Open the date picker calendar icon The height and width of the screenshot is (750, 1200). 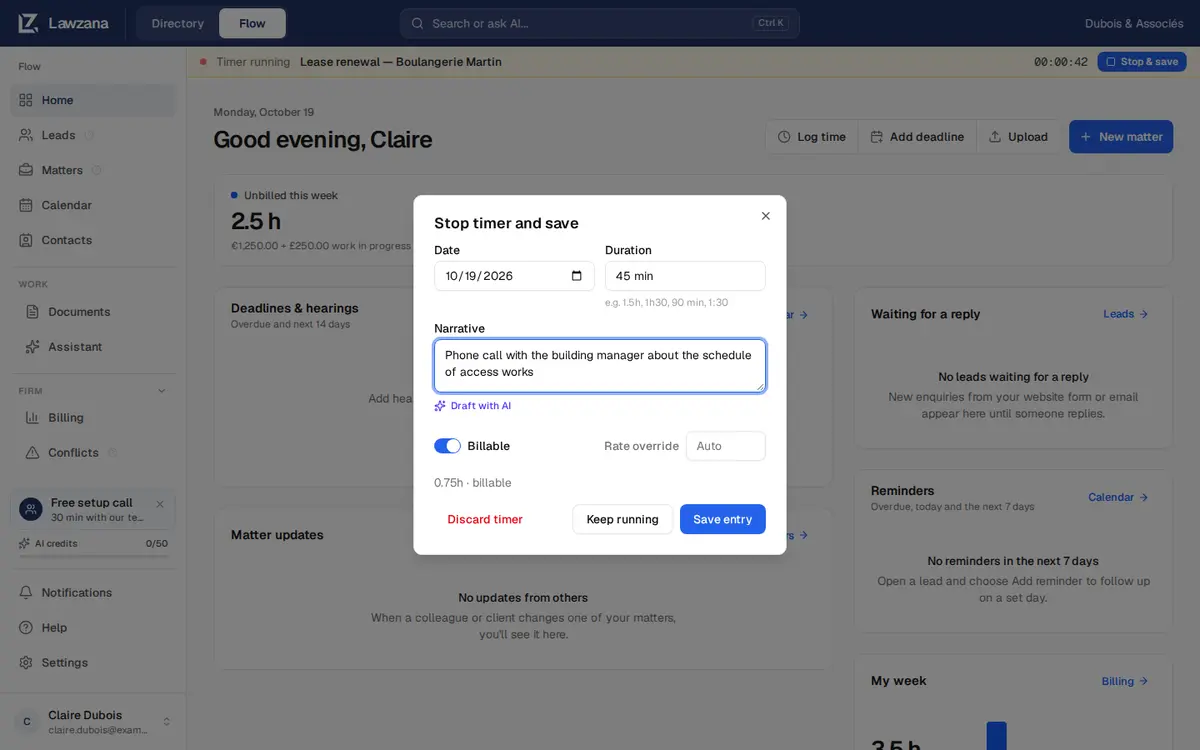click(x=577, y=276)
